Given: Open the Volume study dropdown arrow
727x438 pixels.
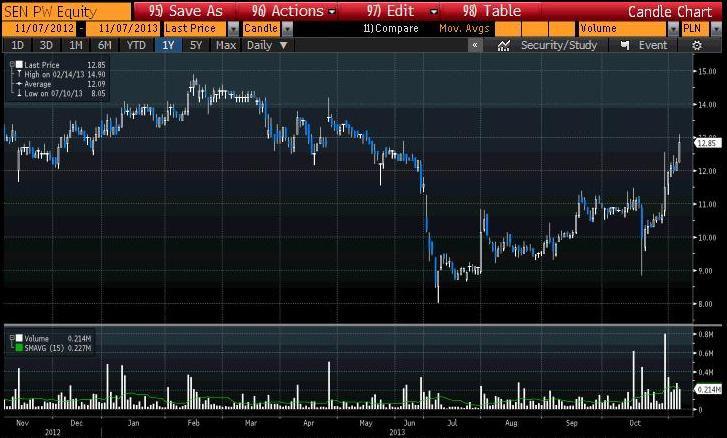Looking at the screenshot, I should 673,29.
